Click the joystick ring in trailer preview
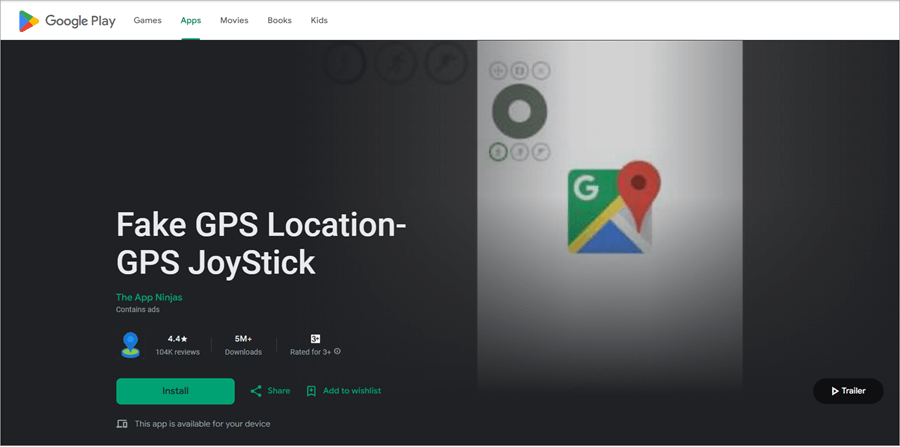This screenshot has width=900, height=447. pos(519,111)
